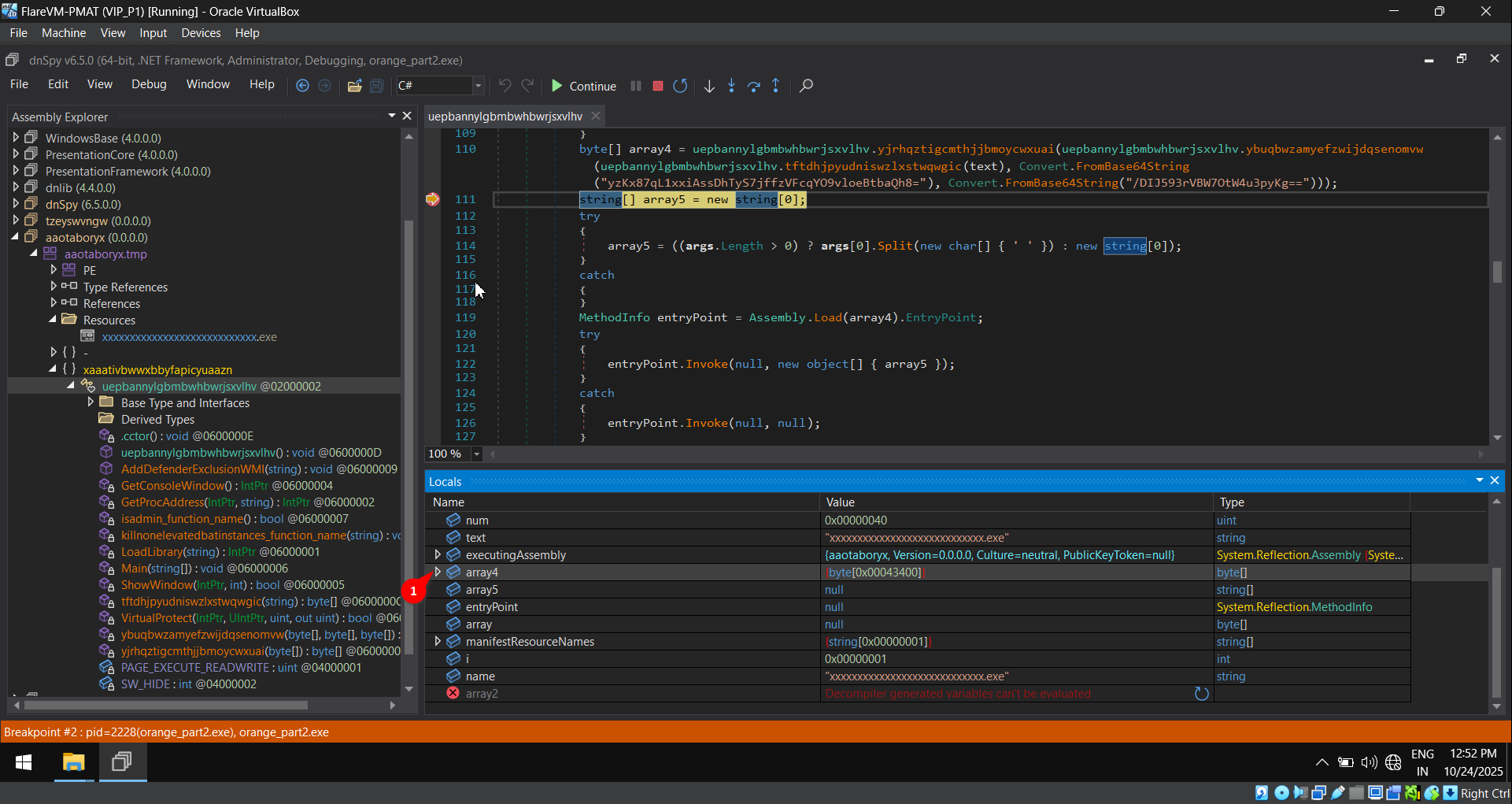Image resolution: width=1512 pixels, height=804 pixels.
Task: Click the Break All pause icon
Action: [636, 86]
